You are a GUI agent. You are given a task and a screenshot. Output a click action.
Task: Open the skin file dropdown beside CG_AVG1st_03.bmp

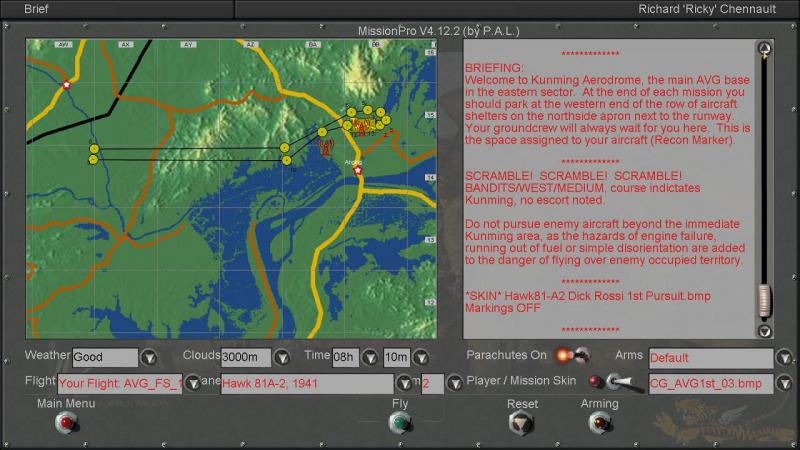coord(785,383)
